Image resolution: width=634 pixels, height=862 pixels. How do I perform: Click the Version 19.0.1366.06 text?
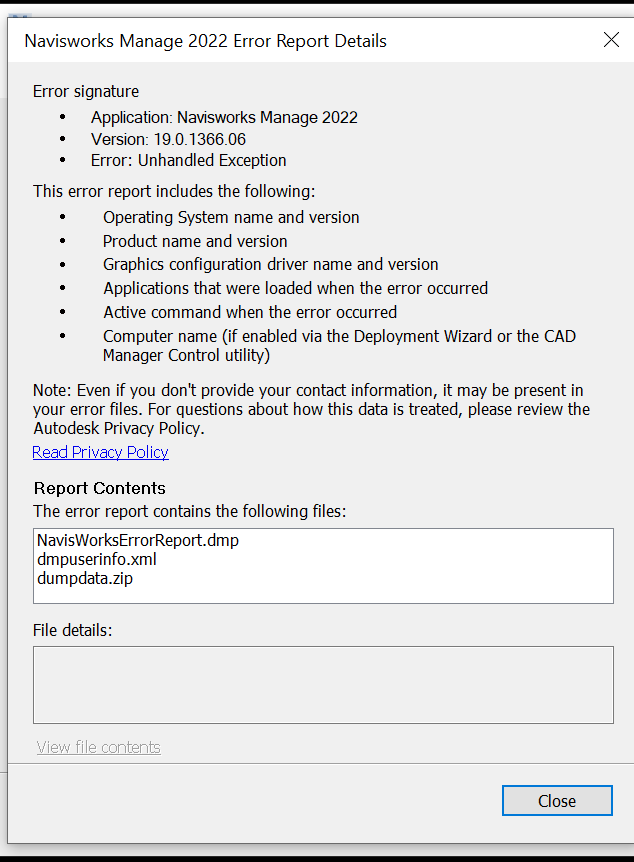[168, 139]
